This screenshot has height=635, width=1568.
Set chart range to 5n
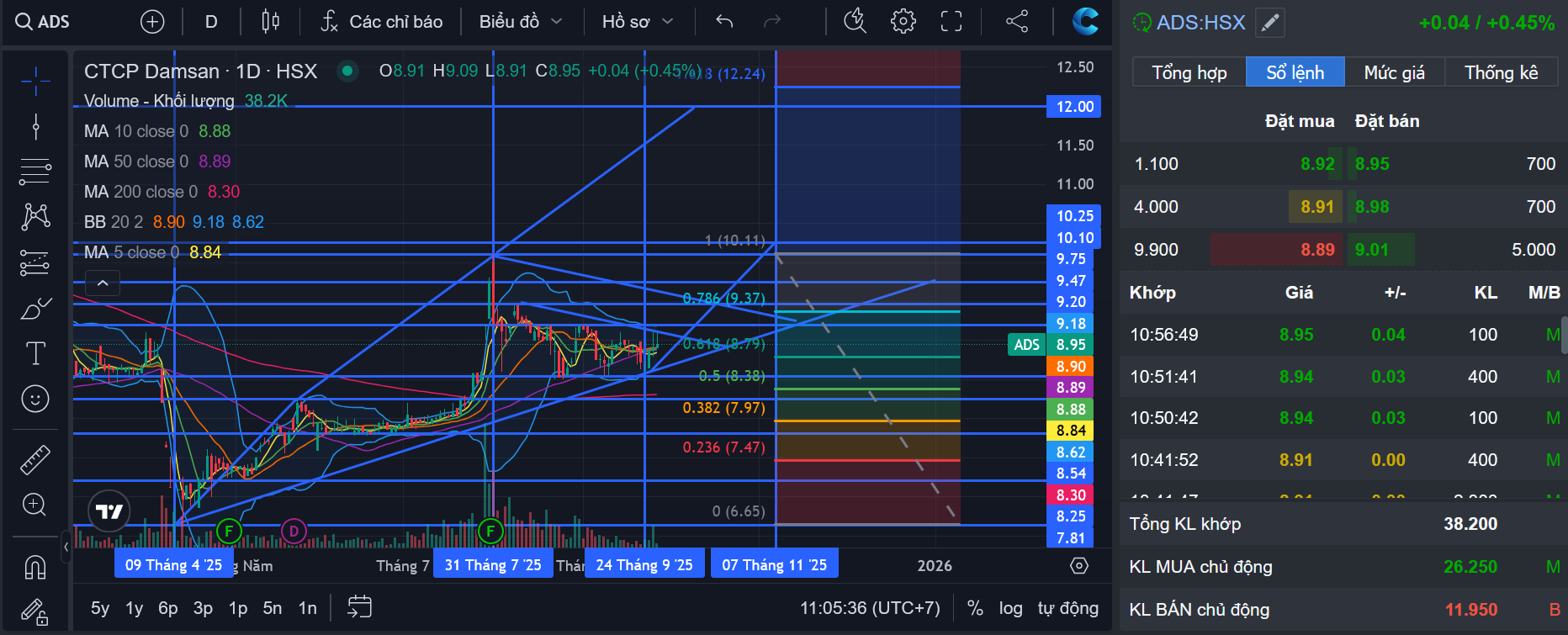273,607
